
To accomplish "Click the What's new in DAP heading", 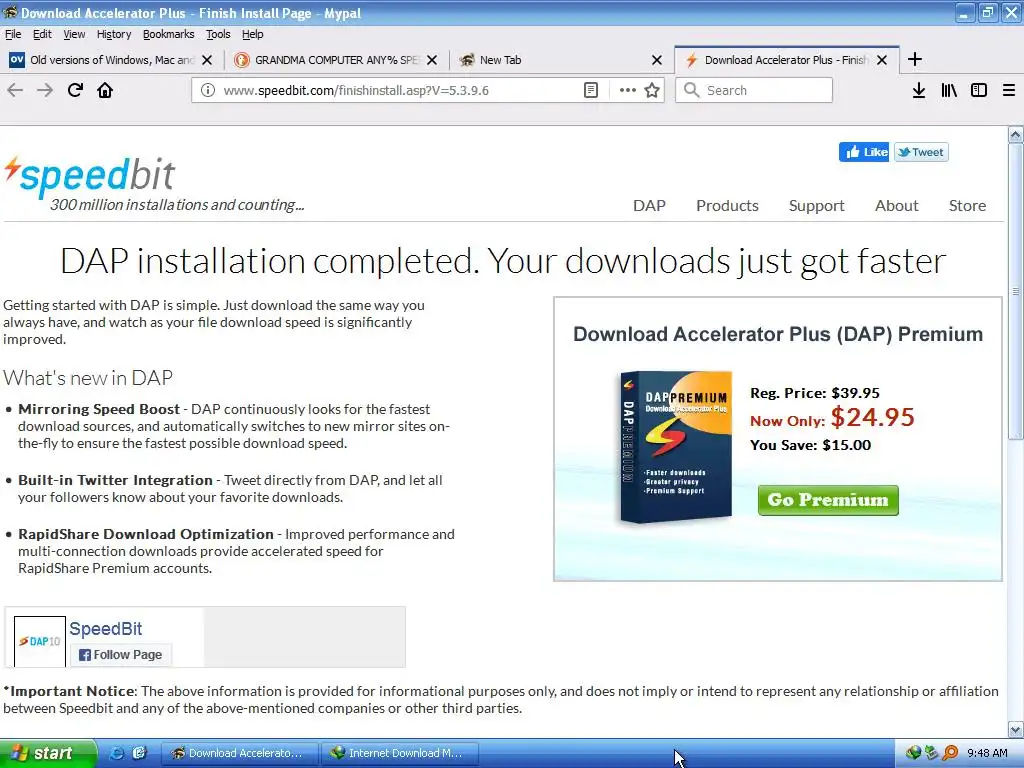I will (88, 377).
